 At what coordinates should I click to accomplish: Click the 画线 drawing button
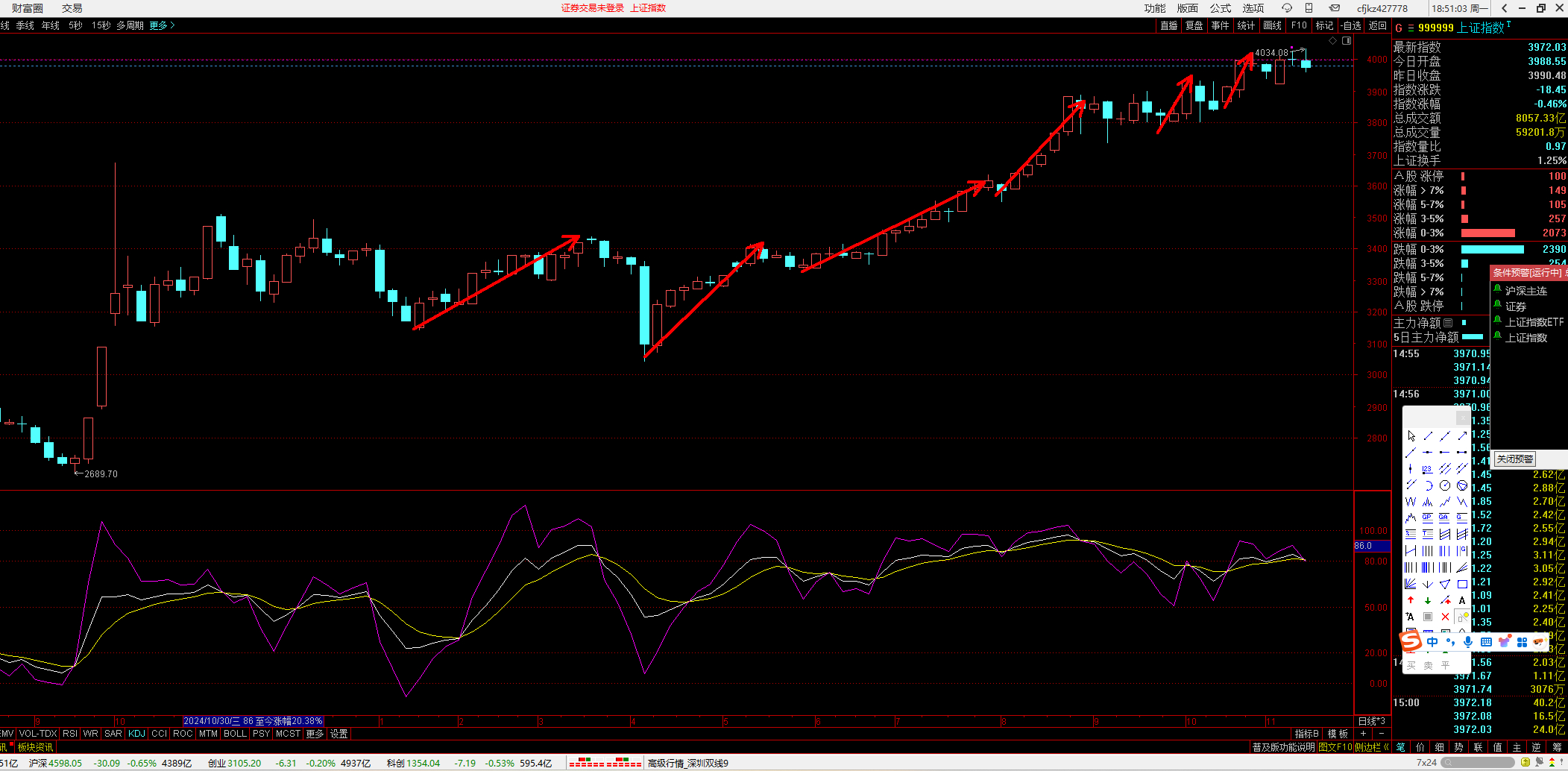(x=1273, y=25)
